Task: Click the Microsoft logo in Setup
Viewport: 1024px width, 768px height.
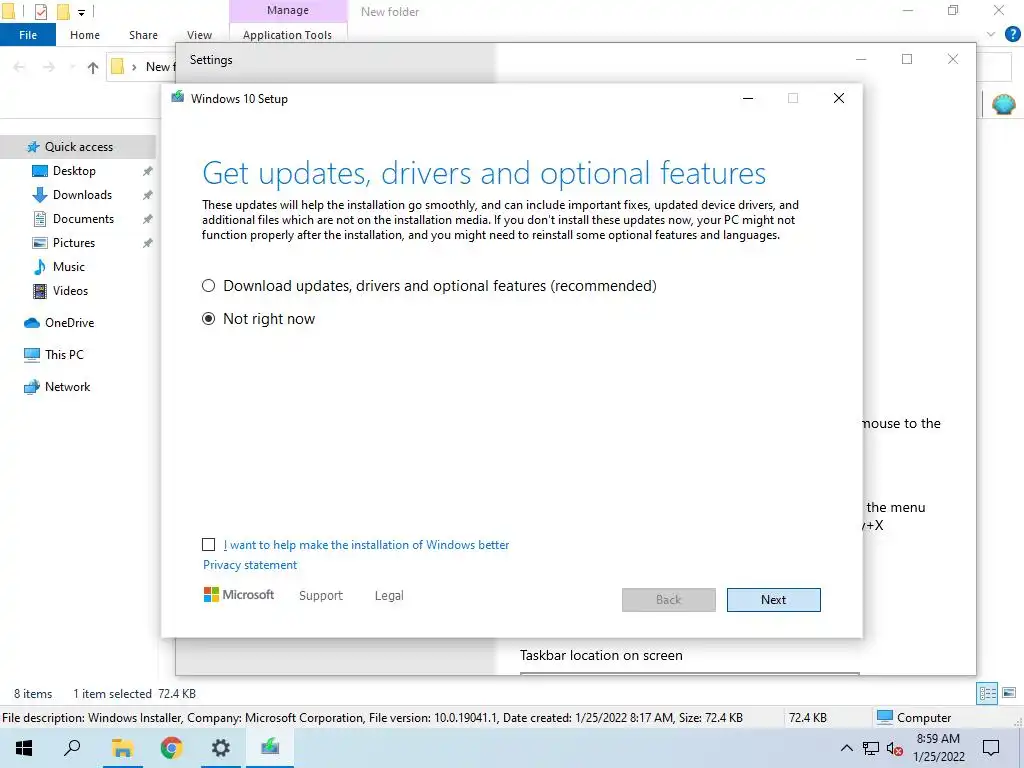Action: [239, 595]
